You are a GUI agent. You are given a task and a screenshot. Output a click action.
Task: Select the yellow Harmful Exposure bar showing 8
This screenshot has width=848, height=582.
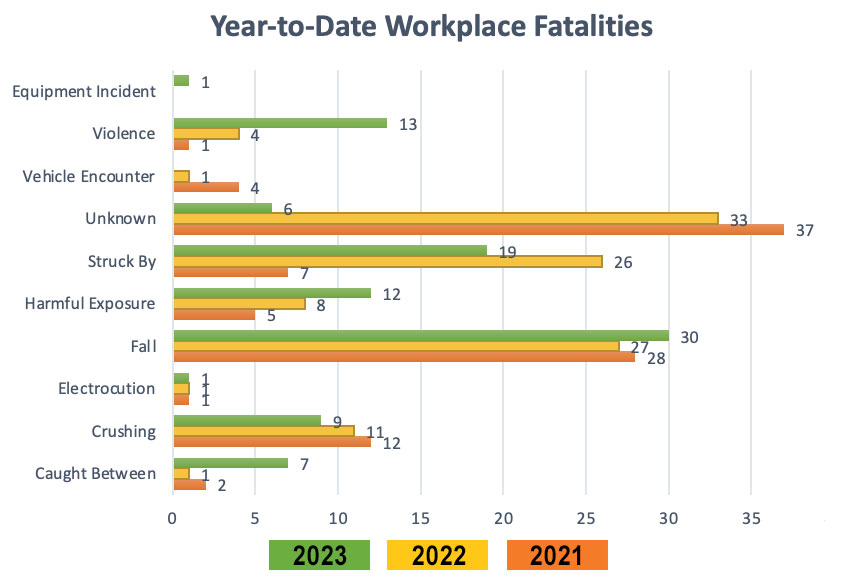pyautogui.click(x=240, y=304)
